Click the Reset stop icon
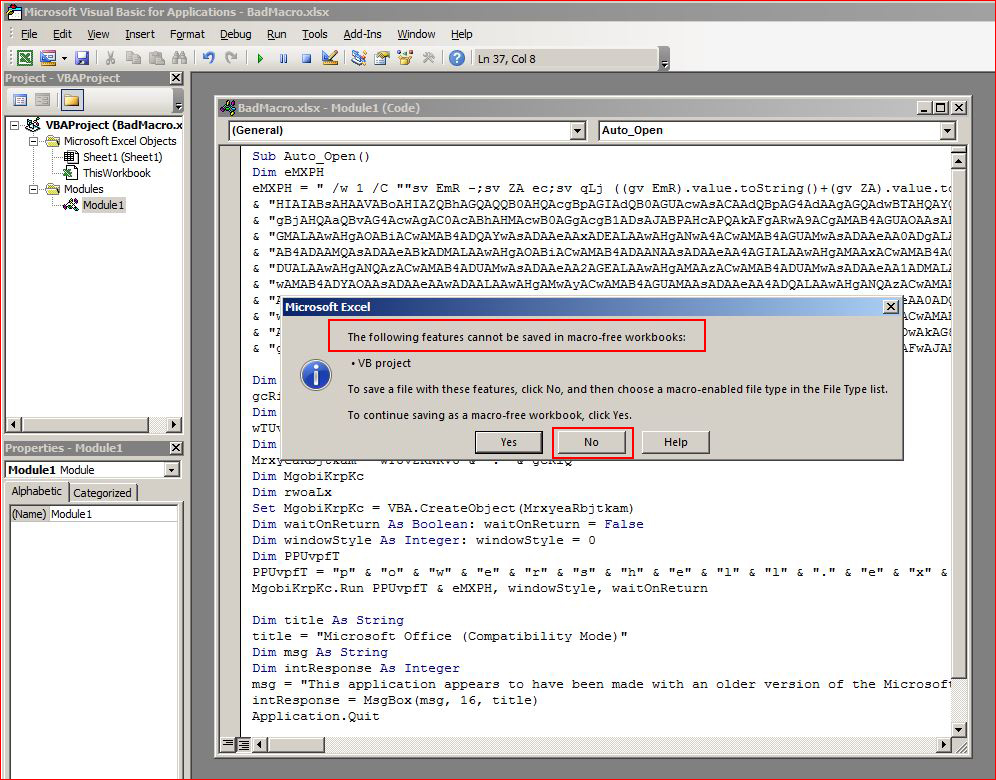The height and width of the screenshot is (780, 996). pyautogui.click(x=306, y=58)
